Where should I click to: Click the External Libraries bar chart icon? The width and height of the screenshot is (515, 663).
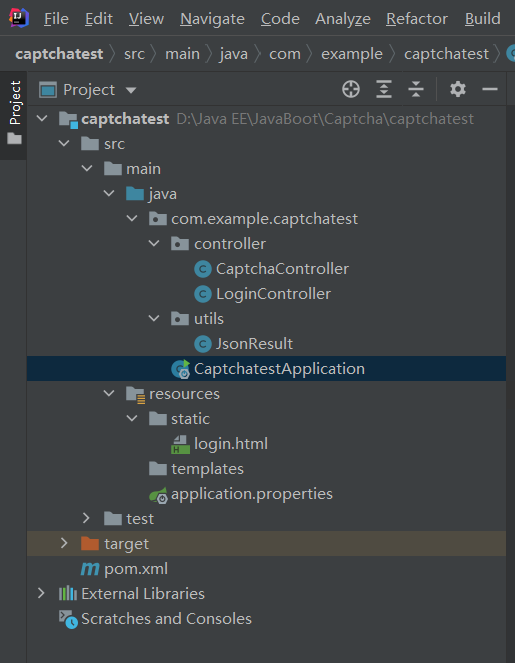[68, 594]
